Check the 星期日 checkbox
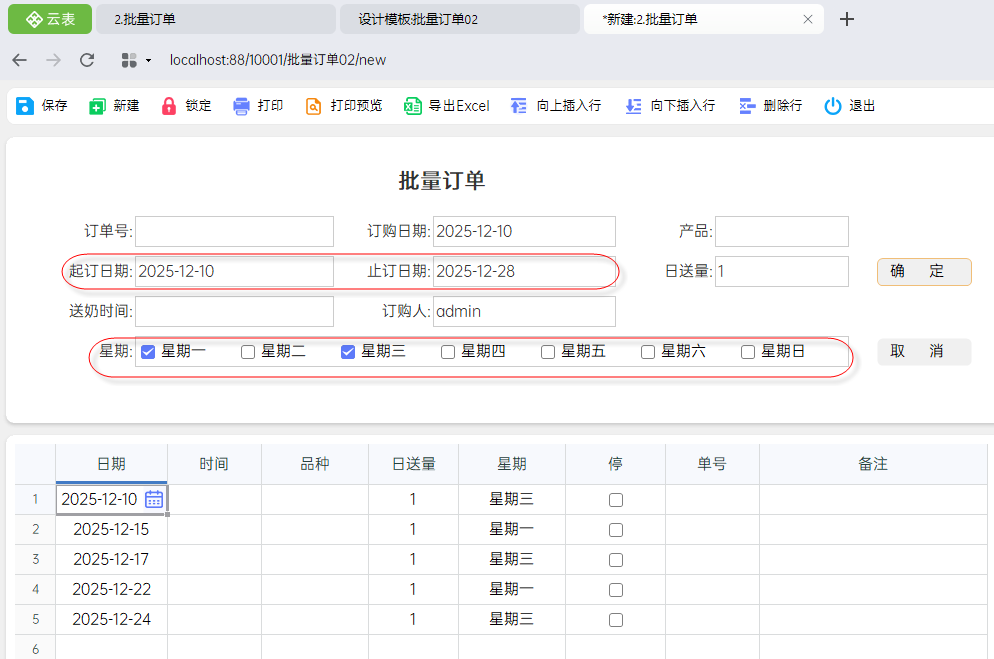The width and height of the screenshot is (994, 659). (747, 352)
